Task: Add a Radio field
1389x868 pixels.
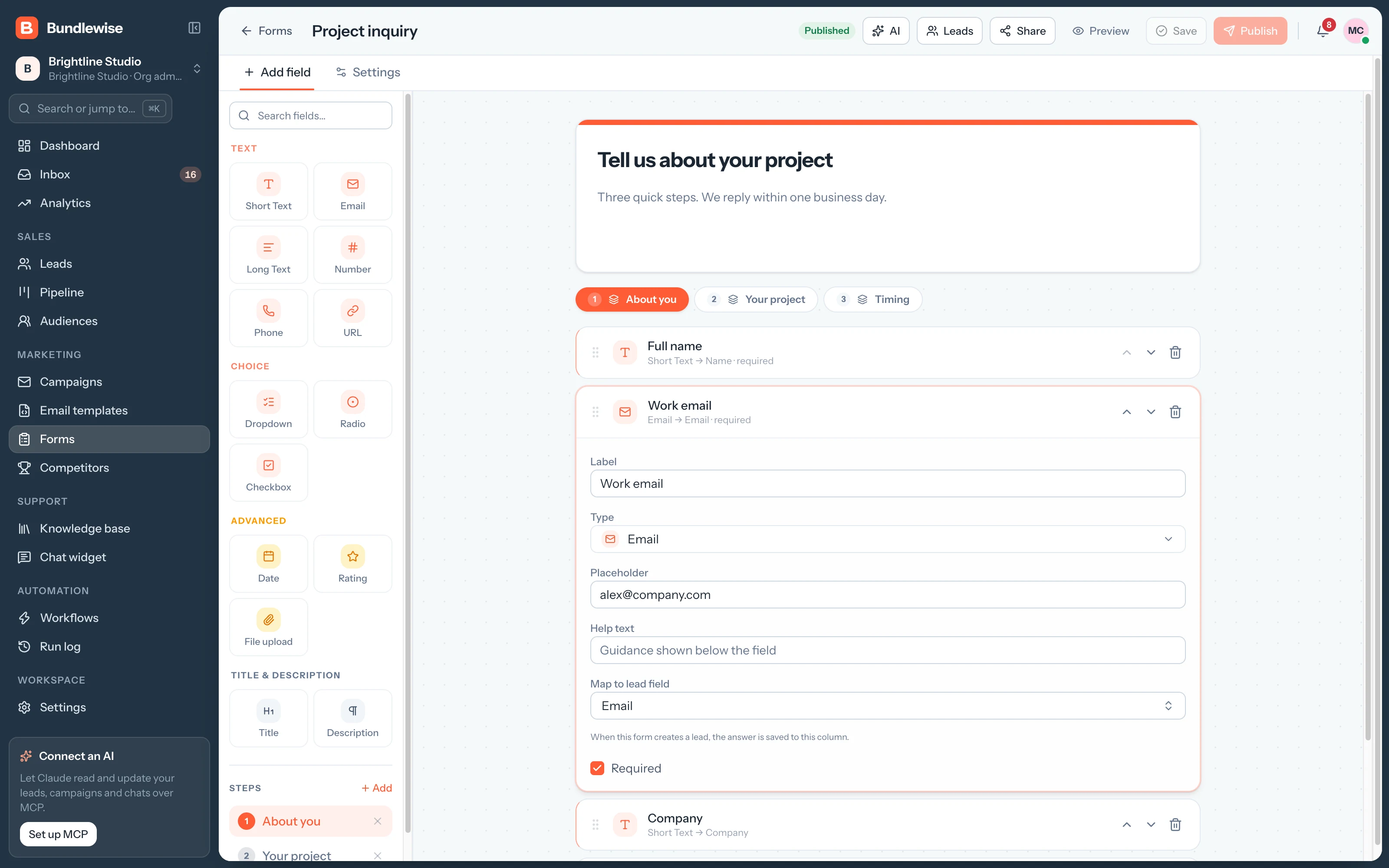Action: 352,410
